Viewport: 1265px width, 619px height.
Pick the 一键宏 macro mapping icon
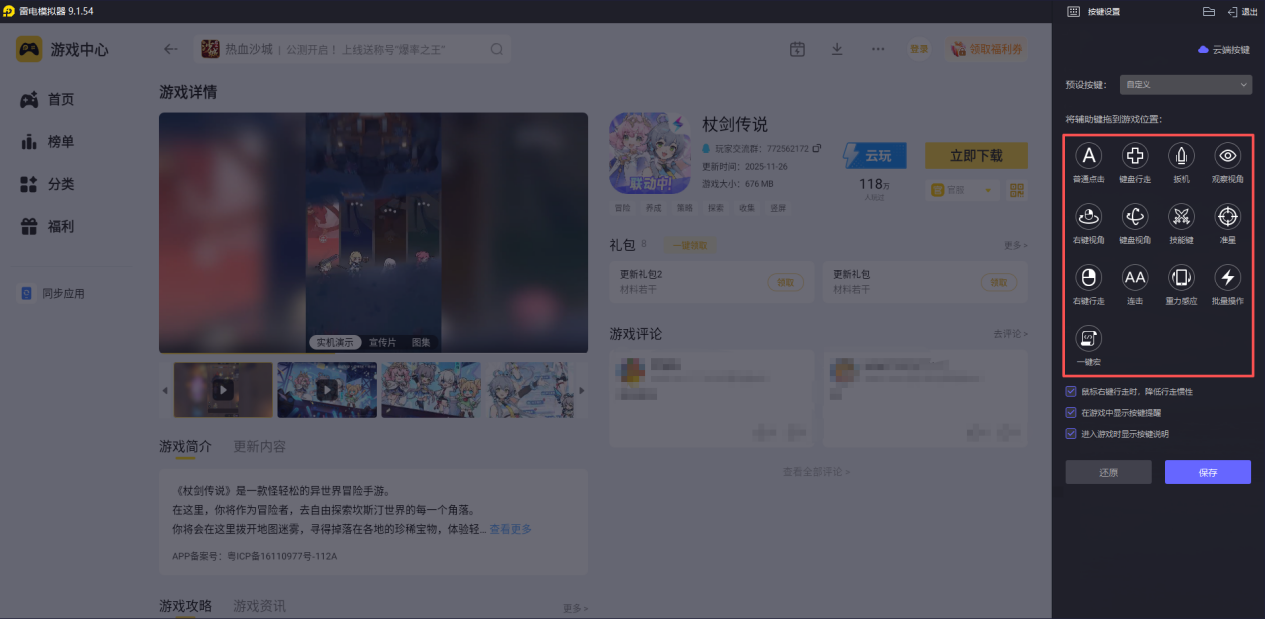[x=1088, y=338]
